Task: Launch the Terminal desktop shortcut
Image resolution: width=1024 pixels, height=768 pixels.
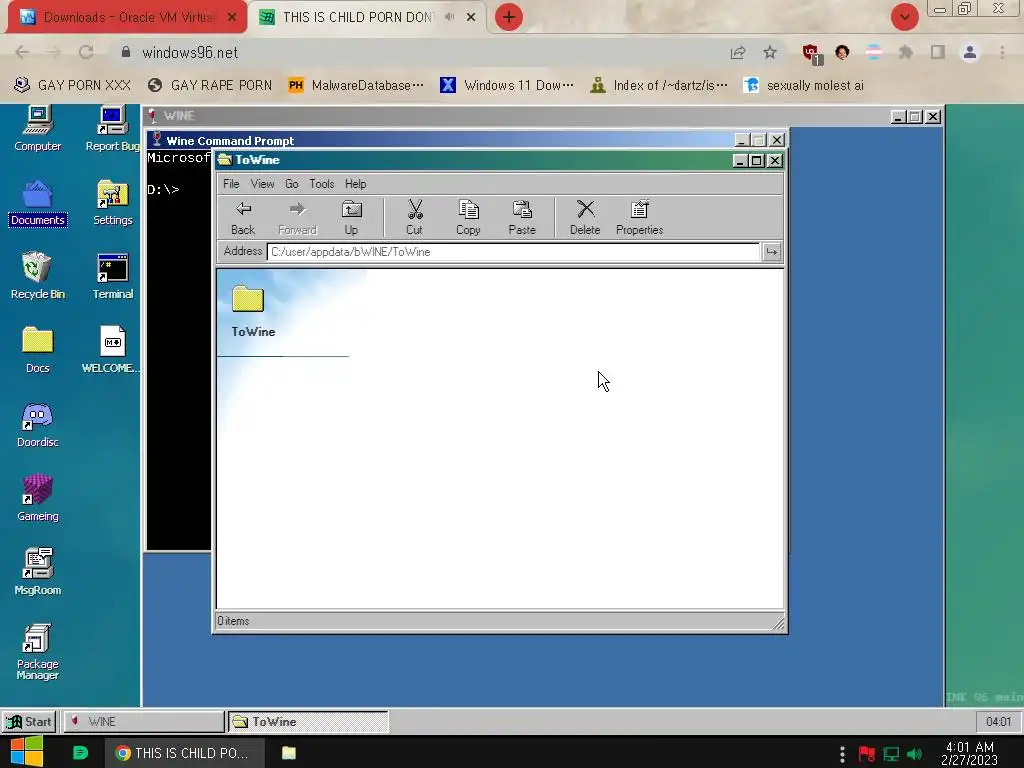Action: [112, 277]
